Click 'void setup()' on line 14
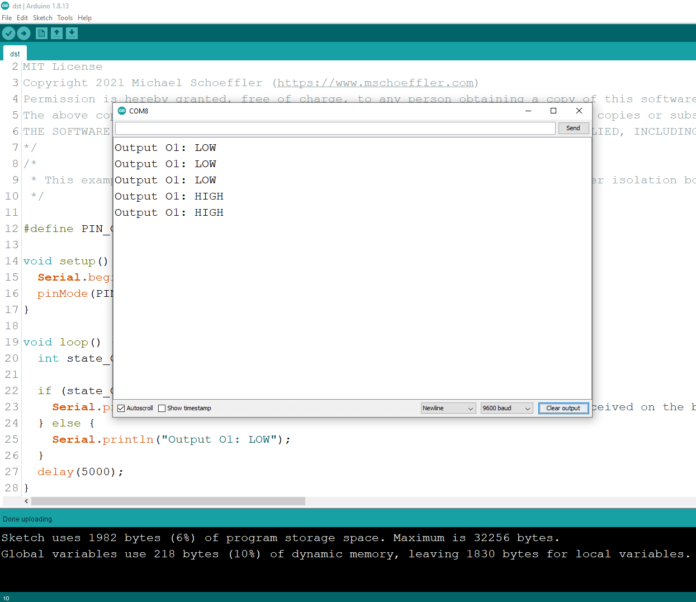The width and height of the screenshot is (696, 602). tap(66, 261)
